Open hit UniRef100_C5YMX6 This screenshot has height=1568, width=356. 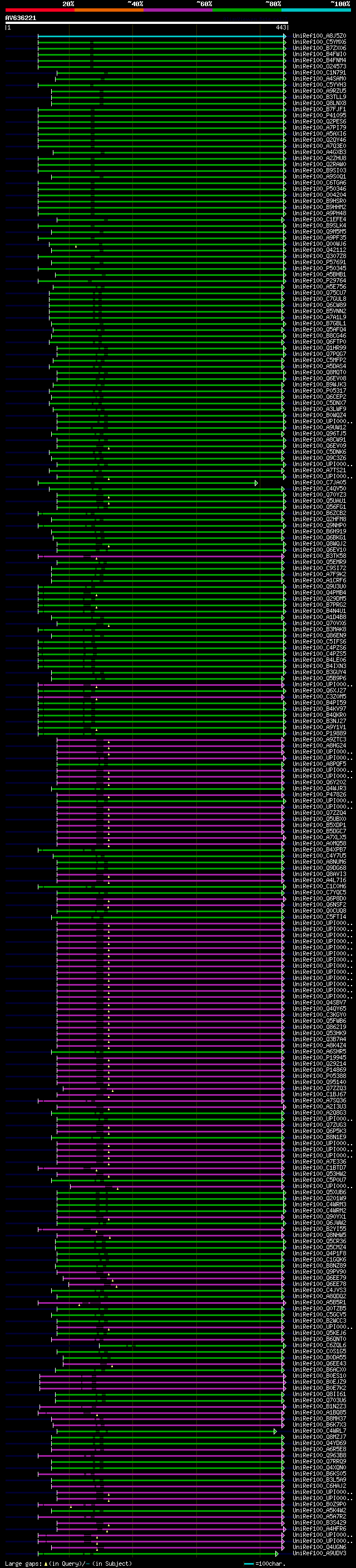coord(319,42)
